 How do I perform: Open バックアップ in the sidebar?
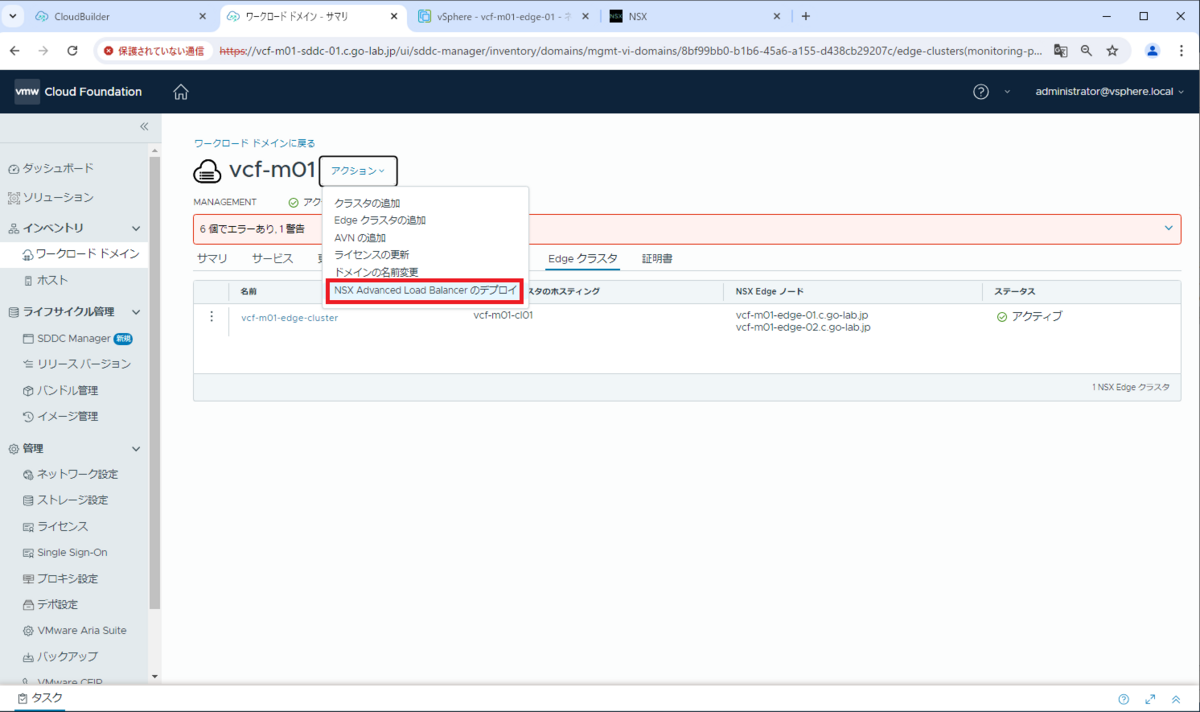(x=60, y=656)
